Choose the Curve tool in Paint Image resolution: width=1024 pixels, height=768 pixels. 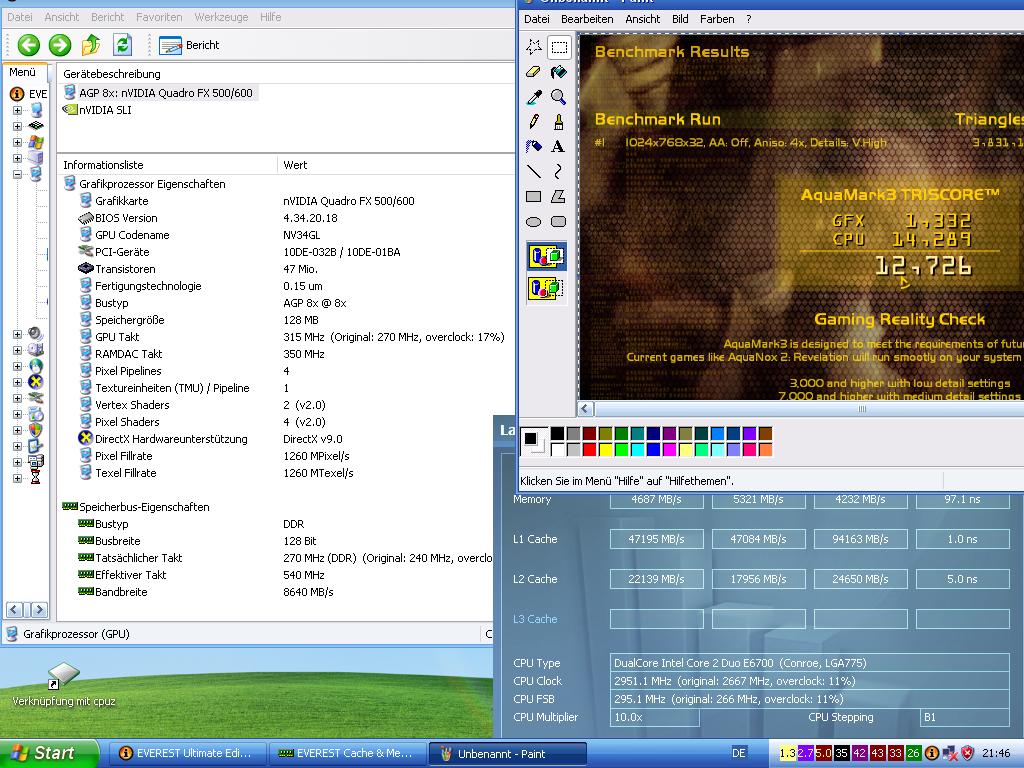point(558,171)
